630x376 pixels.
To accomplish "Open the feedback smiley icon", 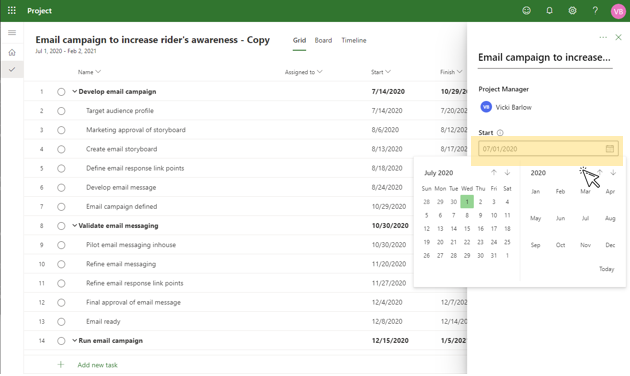I will click(x=526, y=11).
